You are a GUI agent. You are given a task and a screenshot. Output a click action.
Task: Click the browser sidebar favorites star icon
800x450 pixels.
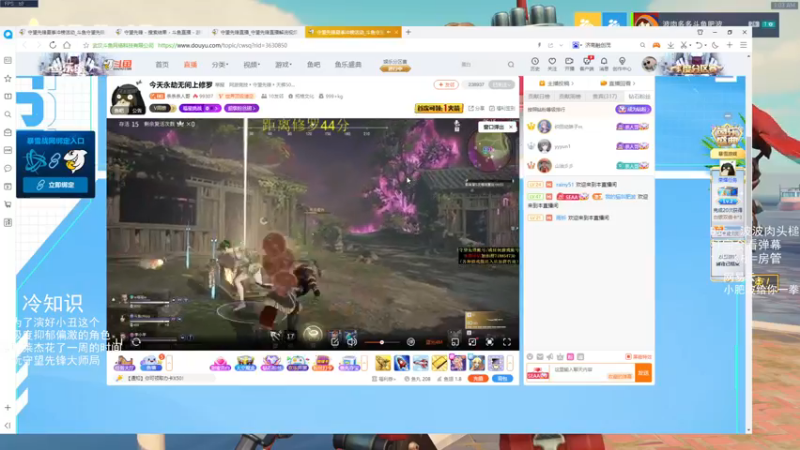[x=8, y=79]
